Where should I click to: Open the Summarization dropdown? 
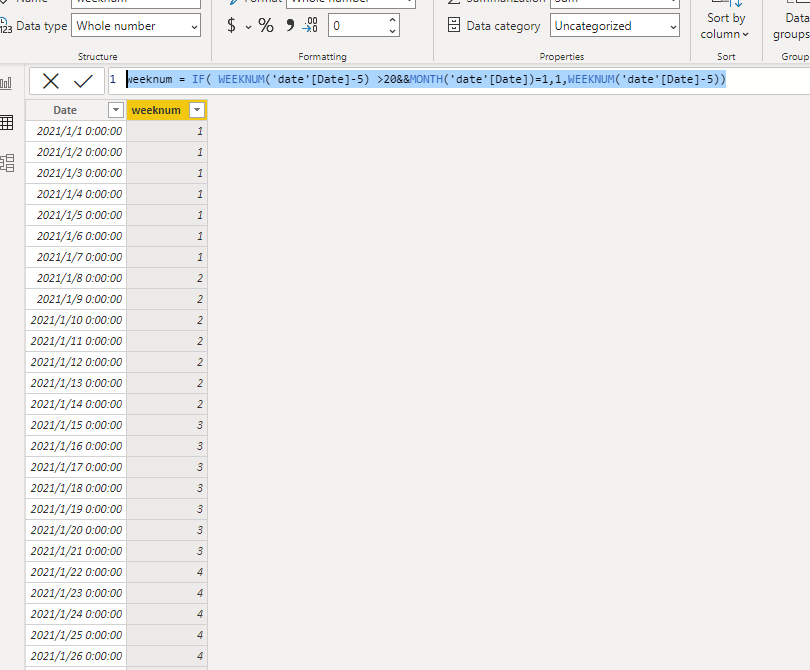coord(615,2)
